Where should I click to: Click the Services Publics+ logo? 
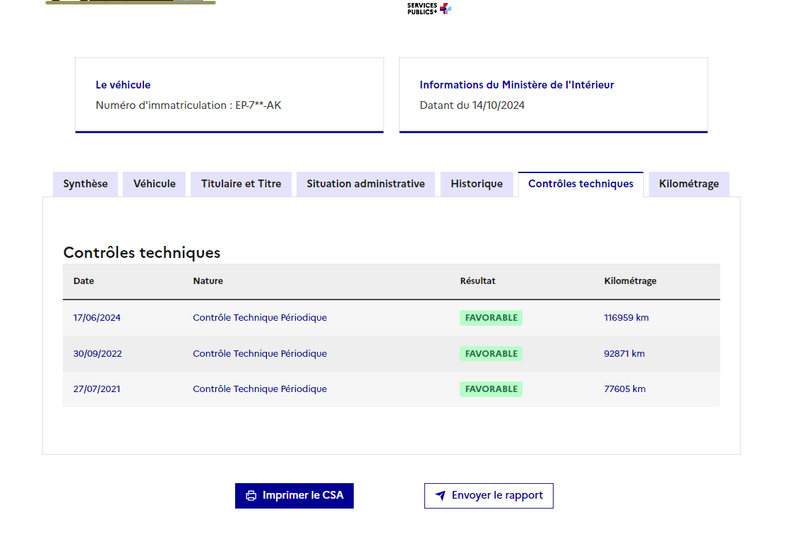(429, 8)
